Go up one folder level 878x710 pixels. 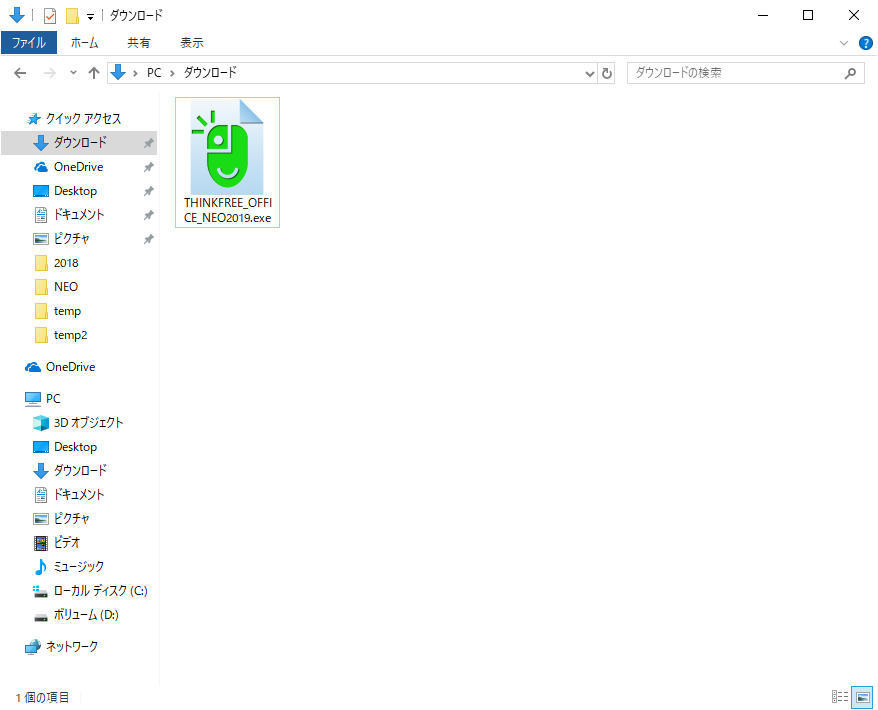pyautogui.click(x=94, y=73)
